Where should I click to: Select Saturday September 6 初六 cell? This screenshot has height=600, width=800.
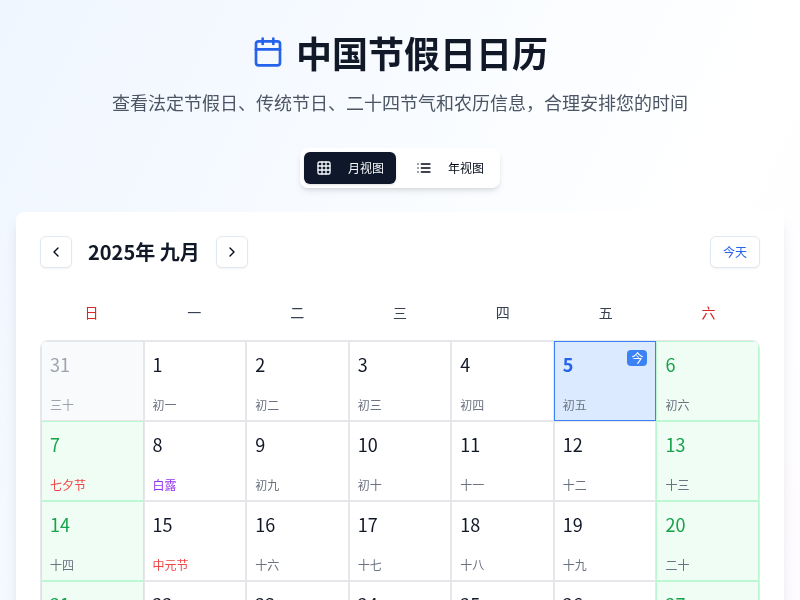[708, 381]
